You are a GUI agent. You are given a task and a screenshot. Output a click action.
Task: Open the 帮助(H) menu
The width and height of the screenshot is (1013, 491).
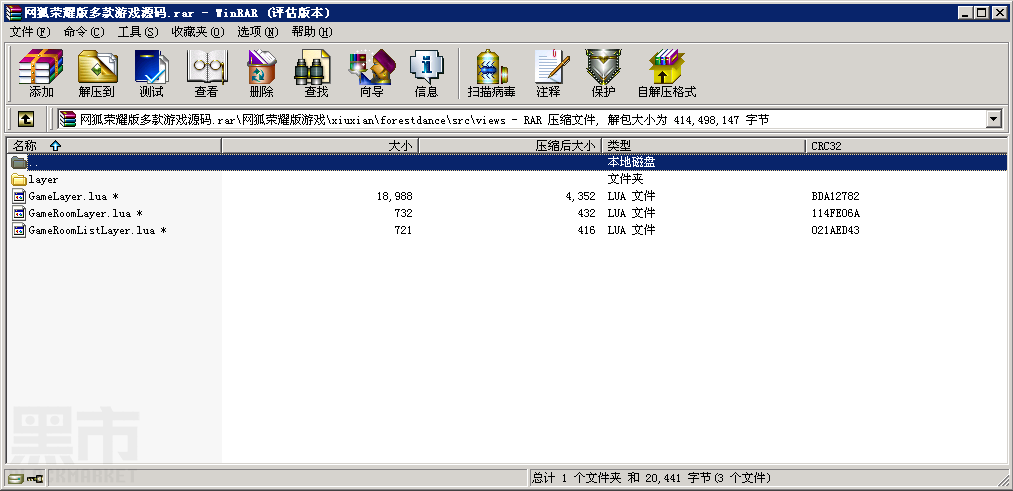[312, 32]
